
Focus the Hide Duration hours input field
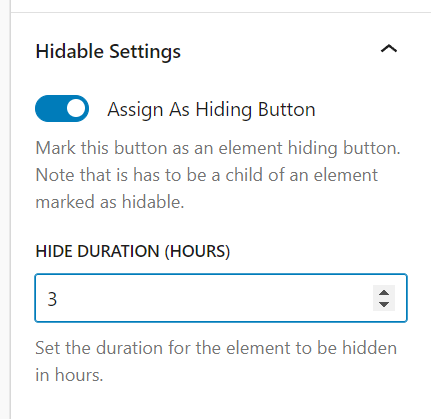pos(221,298)
